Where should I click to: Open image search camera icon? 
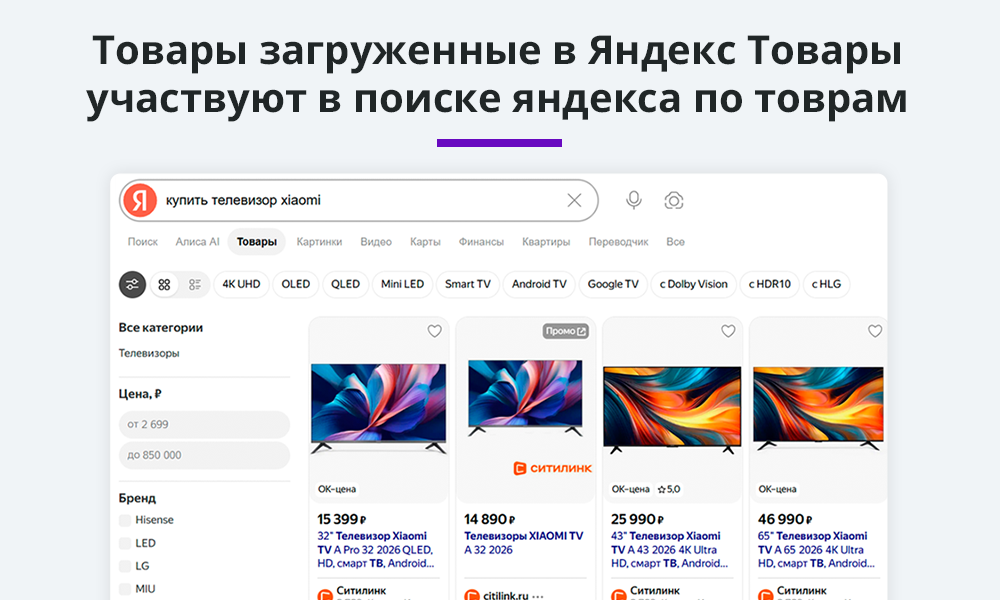click(x=673, y=200)
